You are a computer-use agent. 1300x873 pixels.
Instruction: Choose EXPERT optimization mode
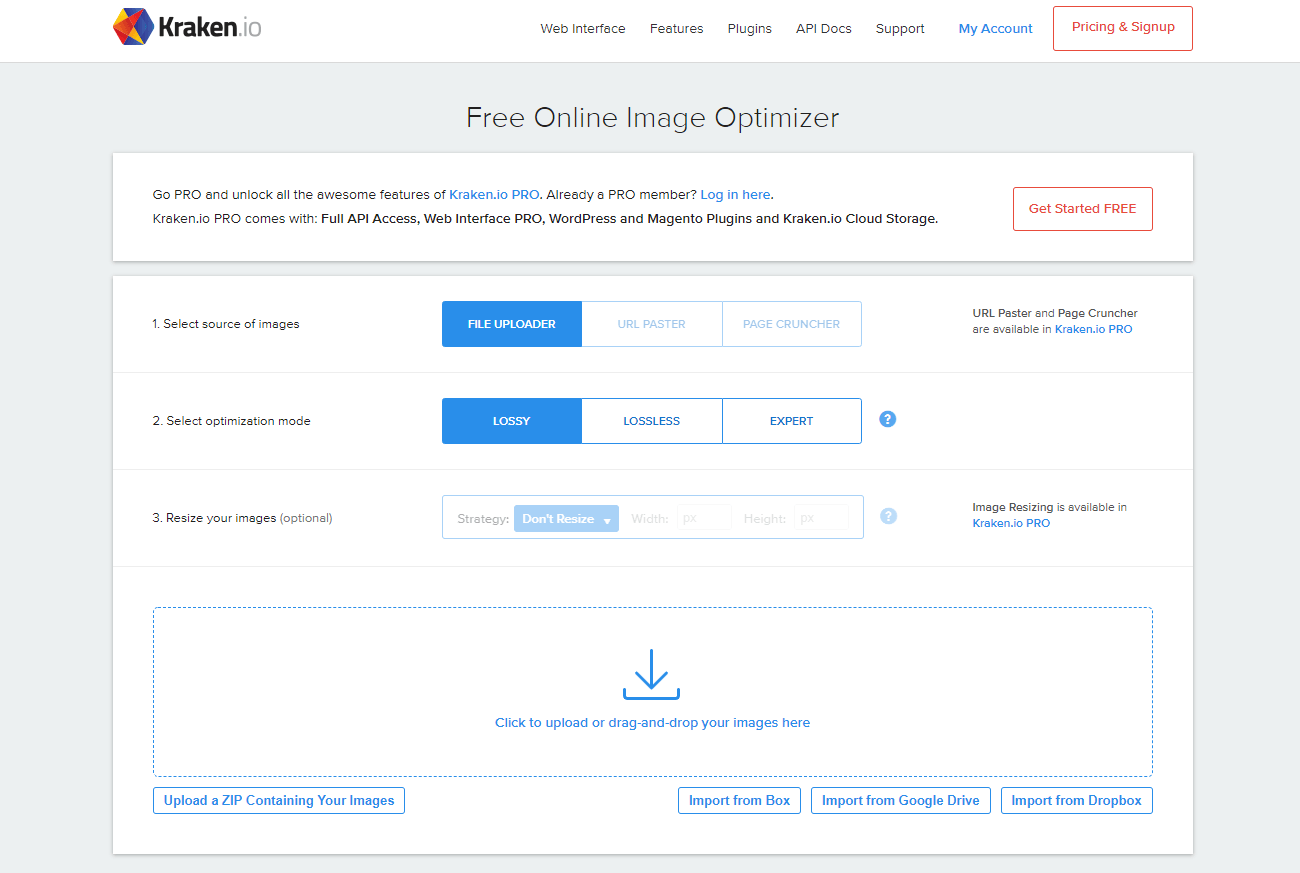tap(792, 421)
